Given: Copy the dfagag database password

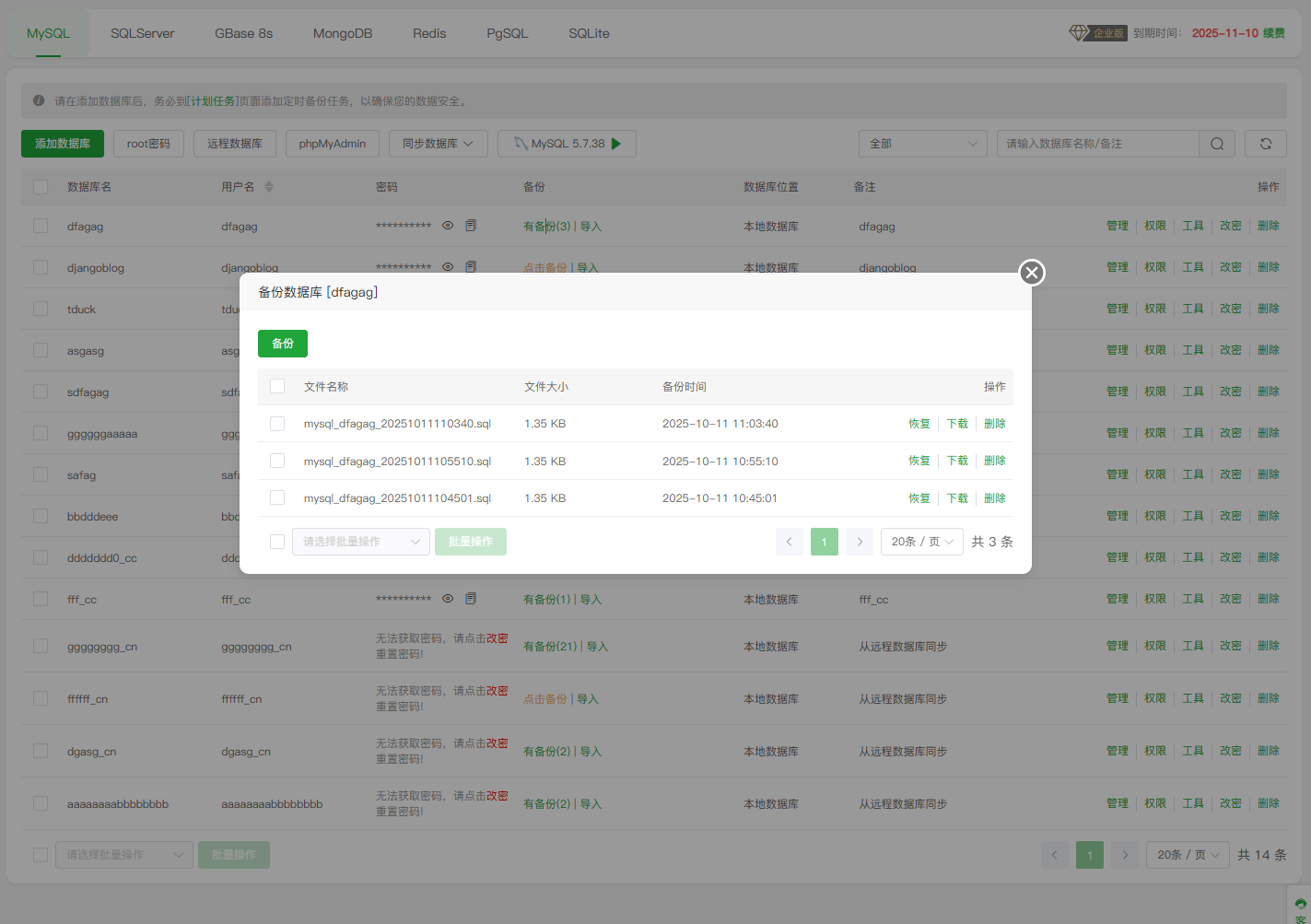Looking at the screenshot, I should click(471, 226).
